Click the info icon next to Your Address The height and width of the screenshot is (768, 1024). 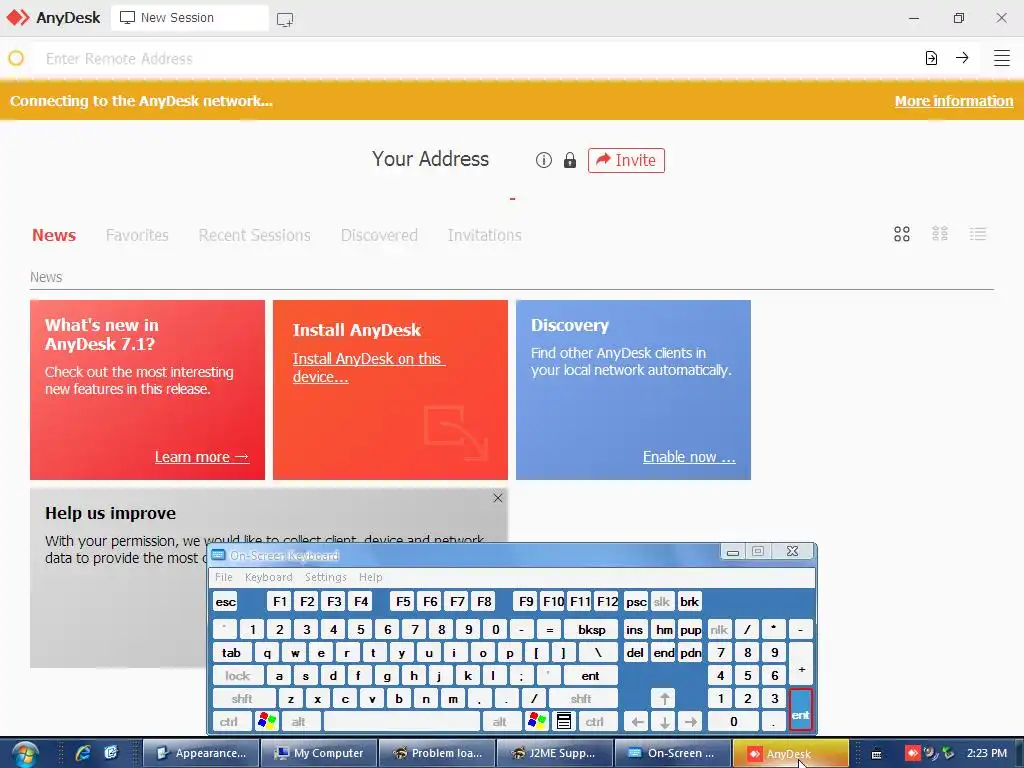[x=543, y=160]
